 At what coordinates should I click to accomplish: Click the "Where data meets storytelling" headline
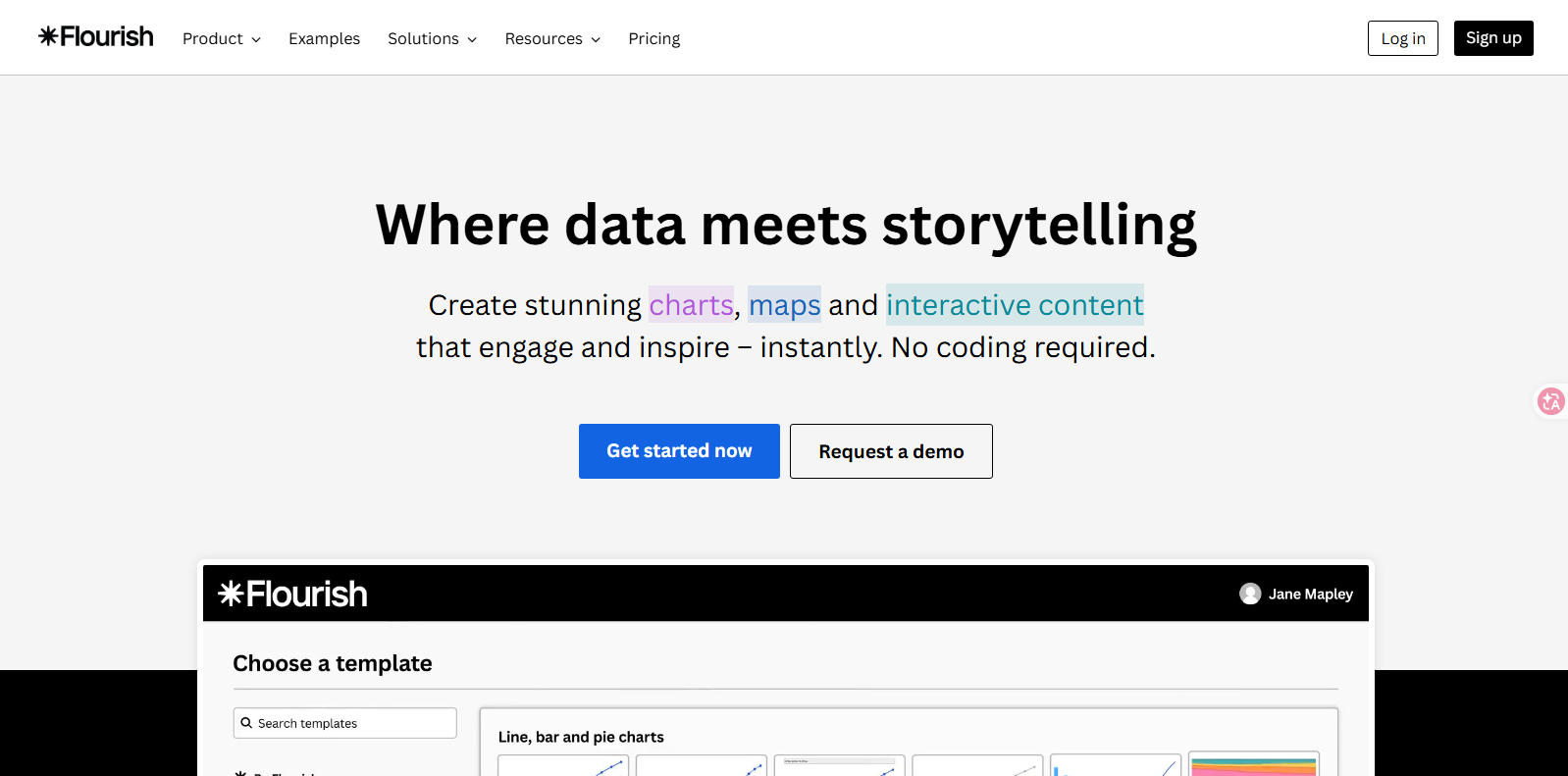786,225
